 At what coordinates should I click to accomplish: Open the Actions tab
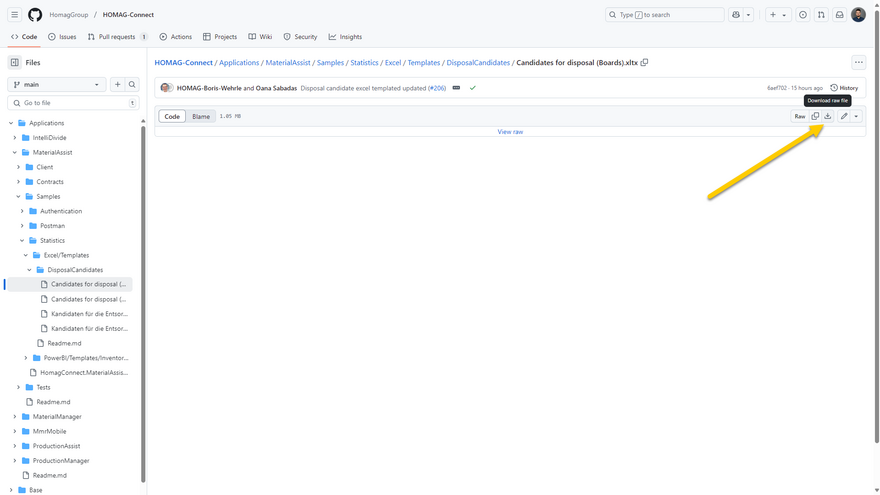coord(176,36)
